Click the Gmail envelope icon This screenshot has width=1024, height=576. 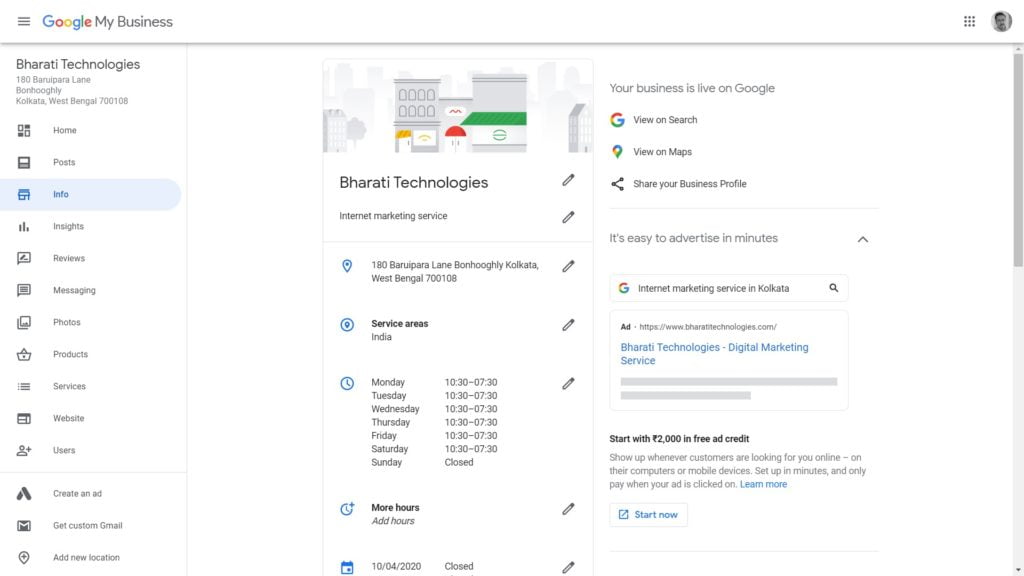[24, 526]
